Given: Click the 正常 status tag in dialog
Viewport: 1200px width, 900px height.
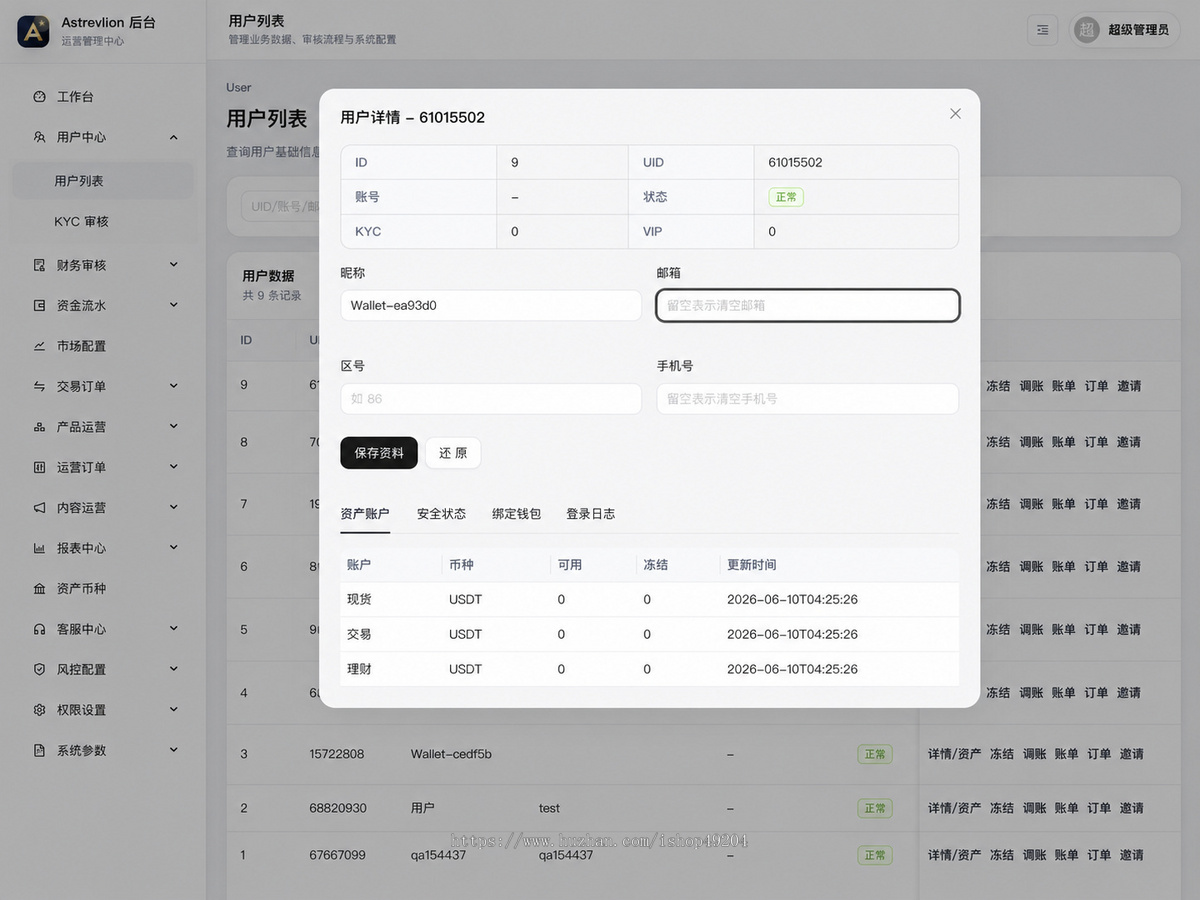Looking at the screenshot, I should (786, 197).
